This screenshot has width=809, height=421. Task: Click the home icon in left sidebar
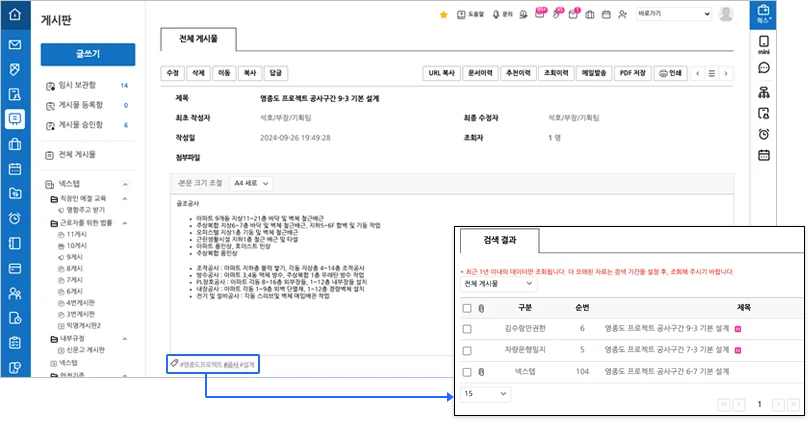tap(14, 15)
